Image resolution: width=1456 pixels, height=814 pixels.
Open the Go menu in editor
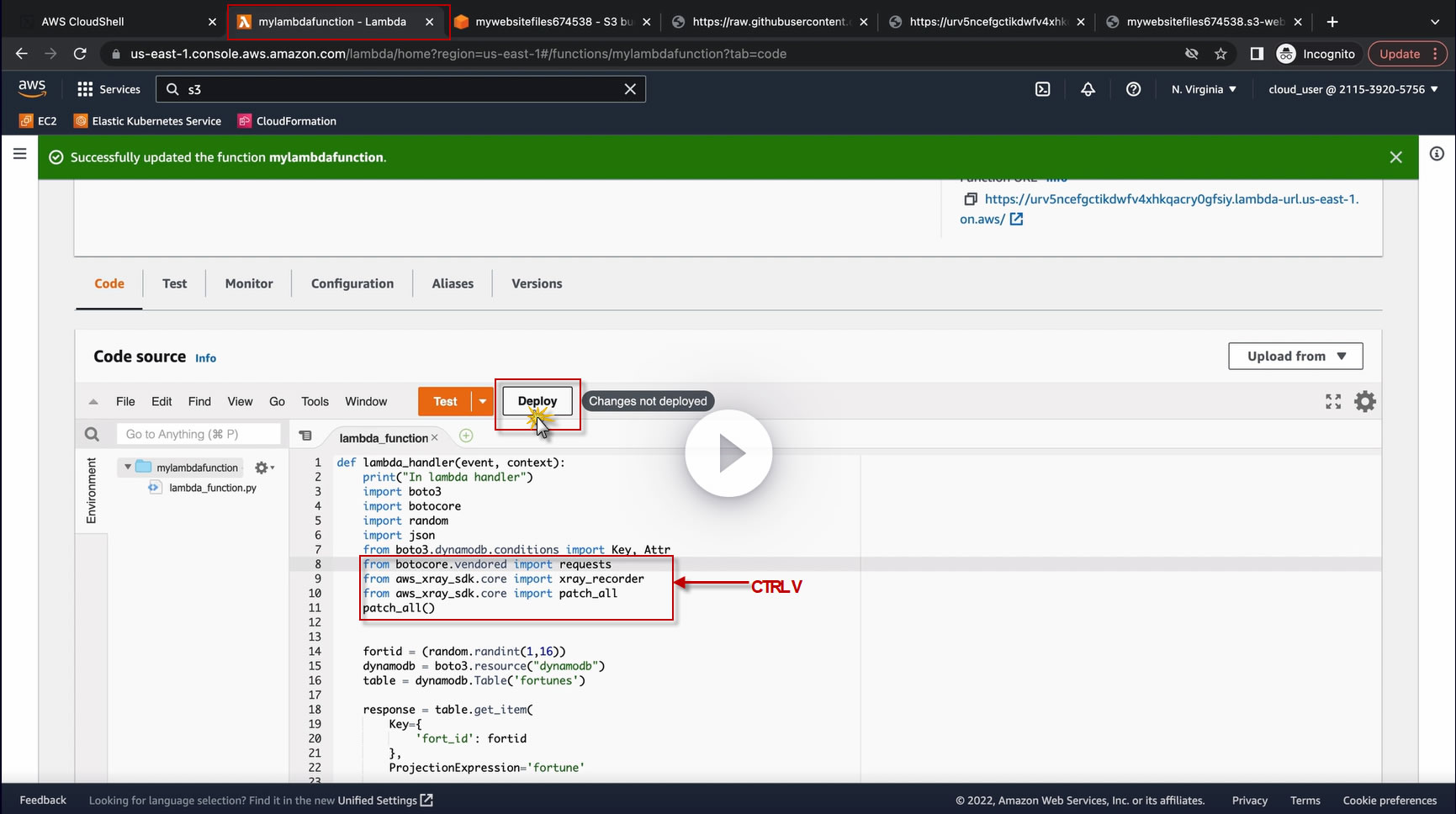277,401
